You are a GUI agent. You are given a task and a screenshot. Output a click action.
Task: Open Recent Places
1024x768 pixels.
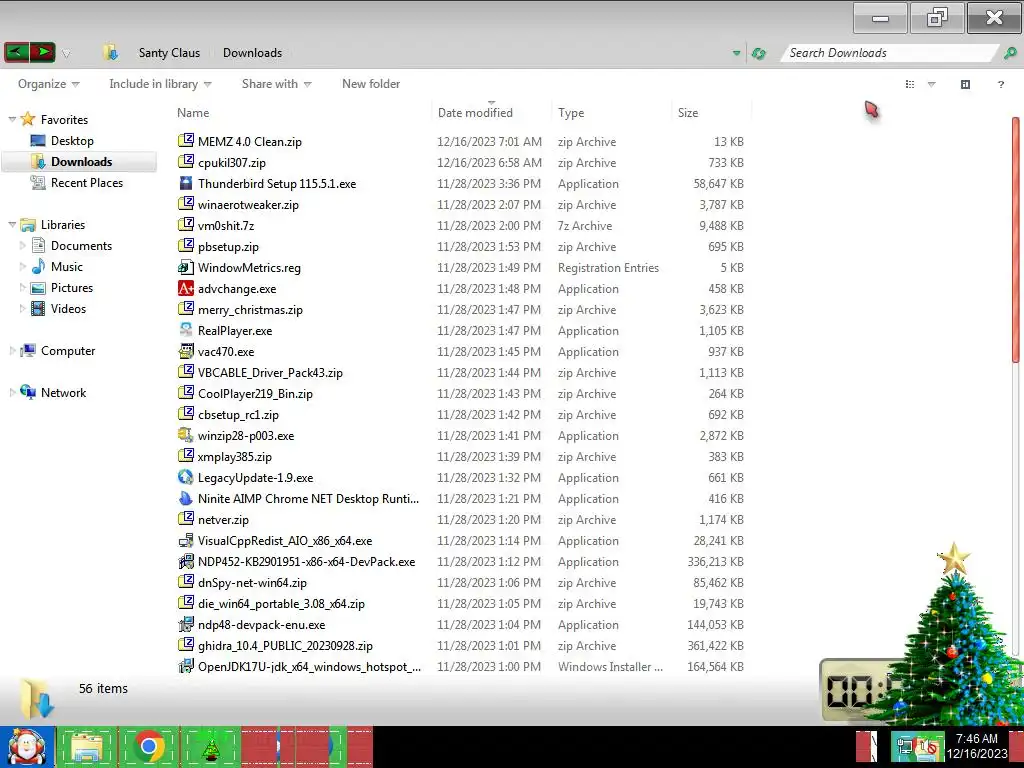(x=87, y=183)
